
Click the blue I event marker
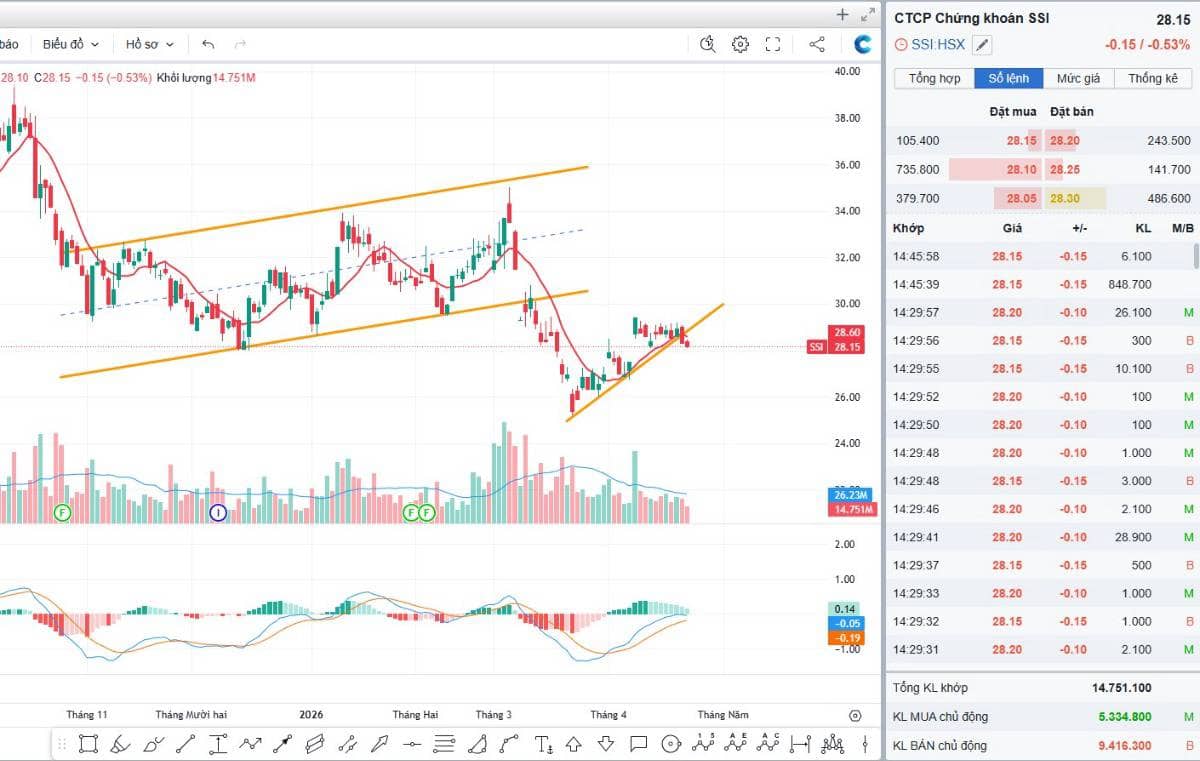click(218, 513)
